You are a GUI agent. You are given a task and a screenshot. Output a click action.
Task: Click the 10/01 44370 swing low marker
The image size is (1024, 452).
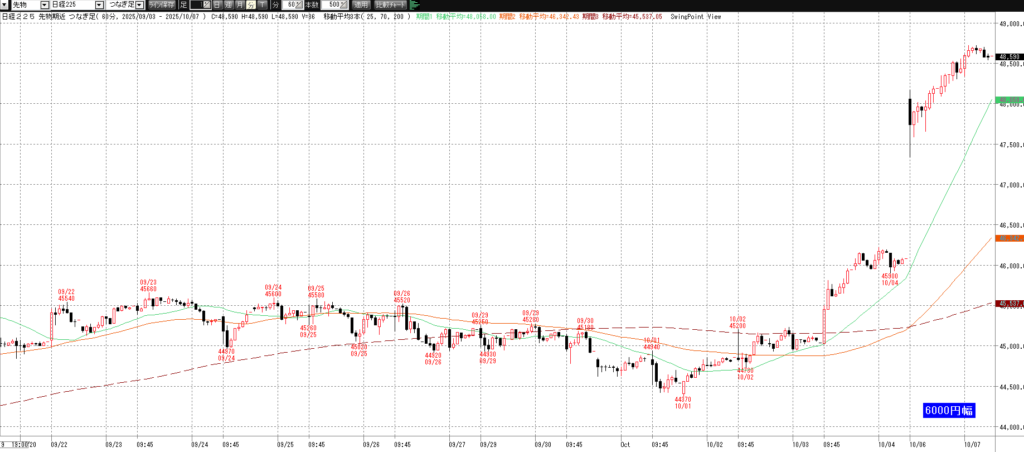pyautogui.click(x=684, y=403)
